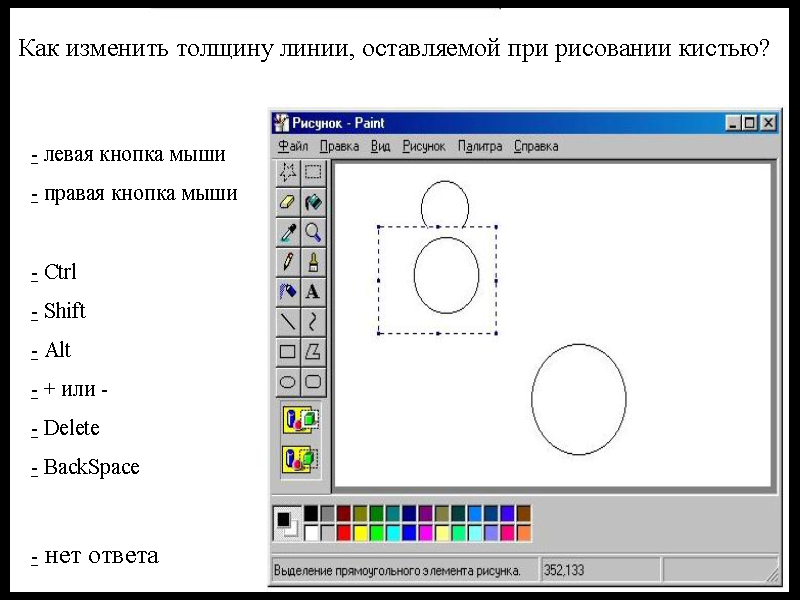Select the Airbrush spray tool
The image size is (800, 600).
click(x=288, y=292)
